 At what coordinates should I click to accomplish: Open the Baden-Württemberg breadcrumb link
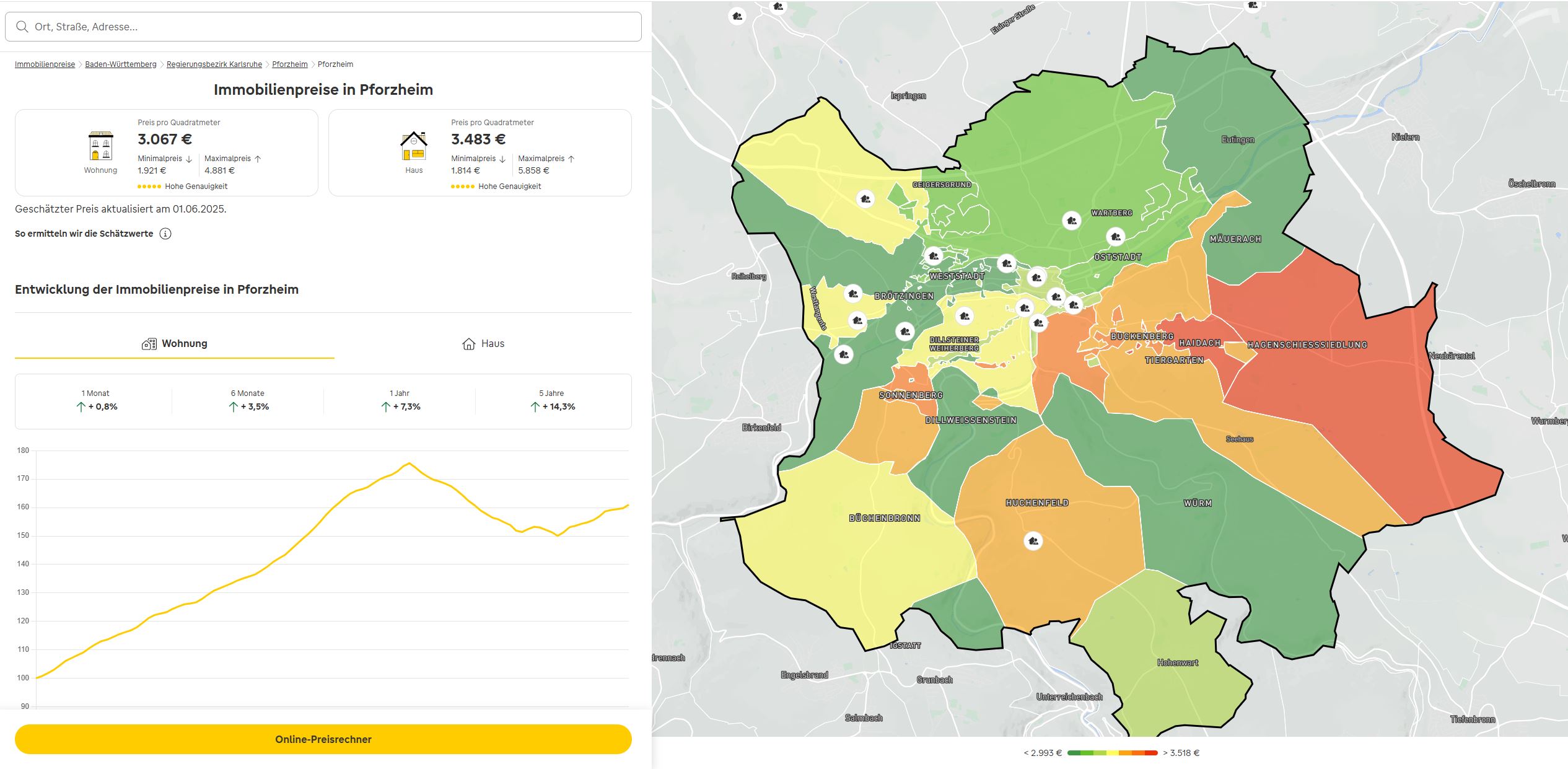point(120,64)
